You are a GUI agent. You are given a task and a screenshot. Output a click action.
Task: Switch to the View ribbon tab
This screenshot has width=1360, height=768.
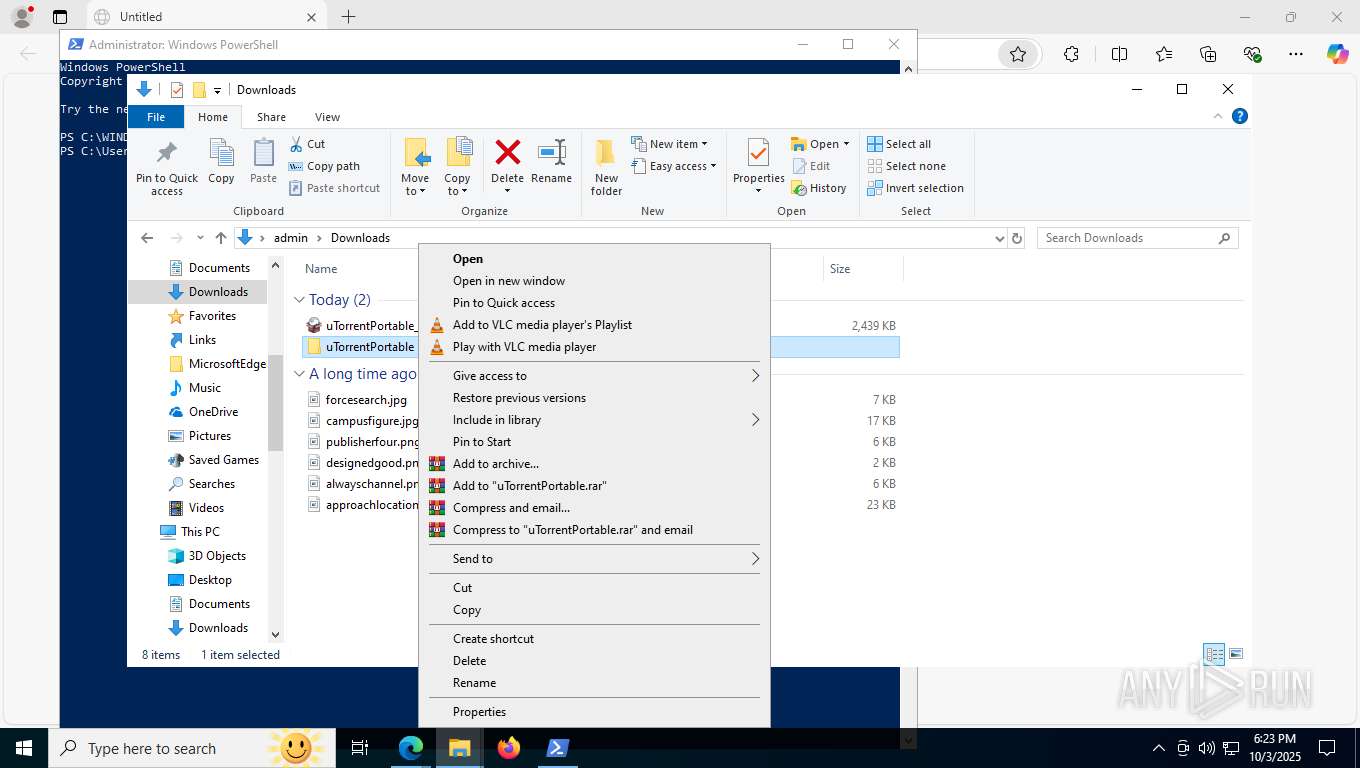[x=327, y=117]
